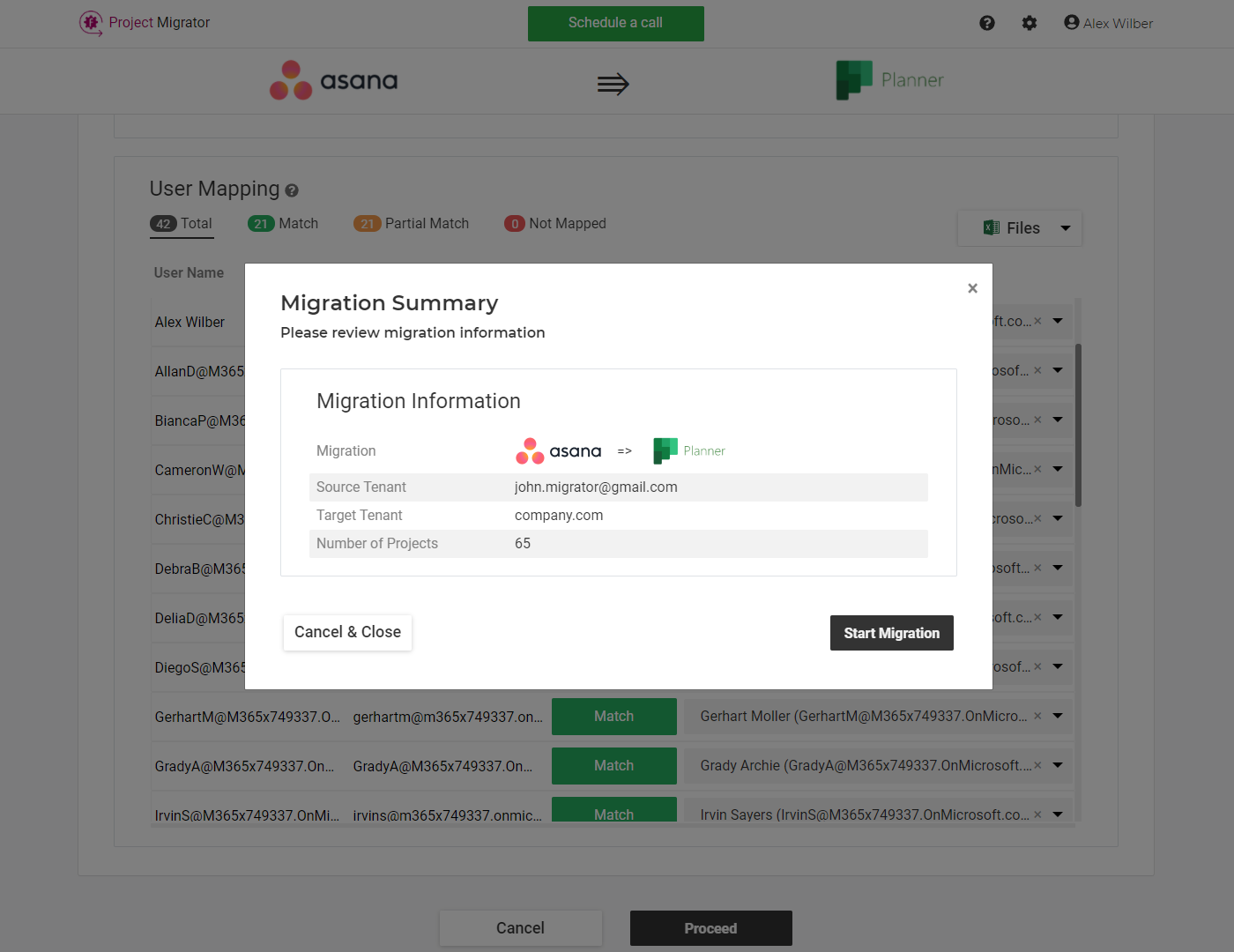Filter users by Match status
Image resolution: width=1234 pixels, height=952 pixels.
point(284,223)
